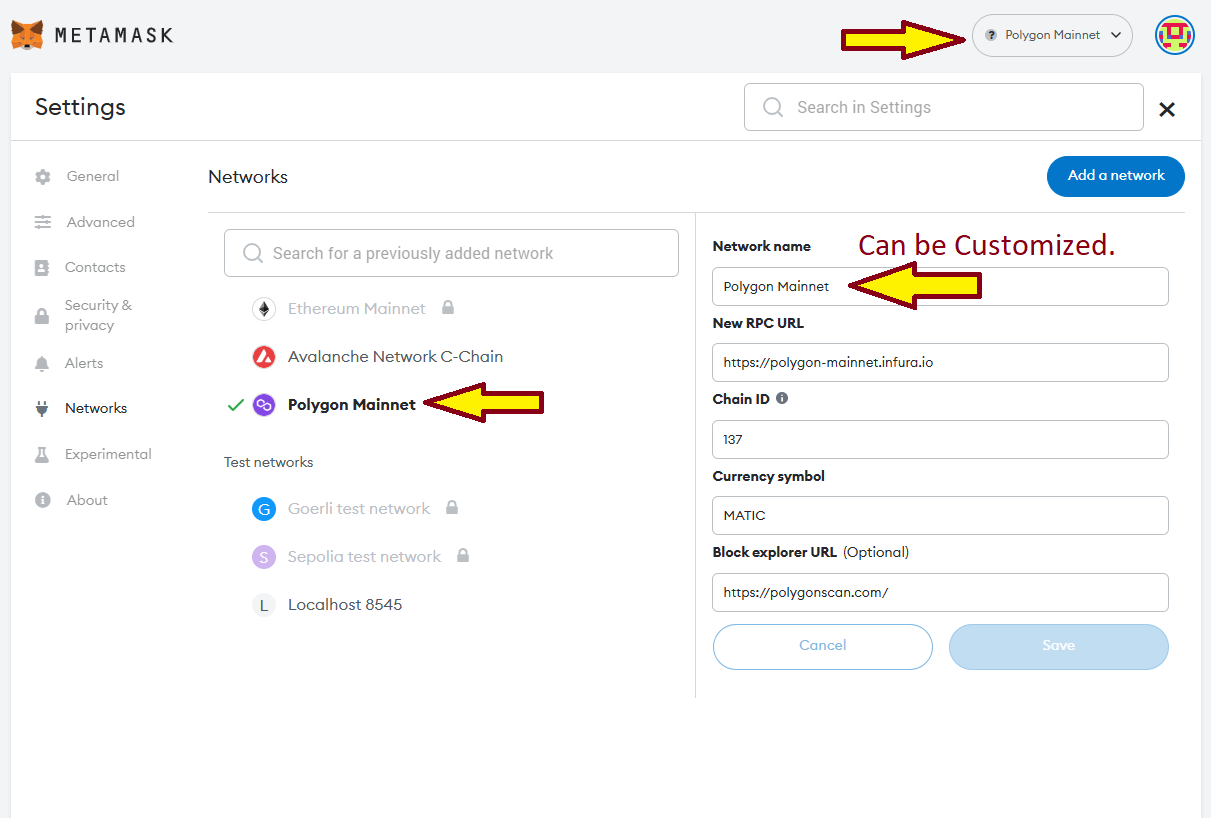Click the purple S Sepolia icon
The width and height of the screenshot is (1211, 818).
[264, 557]
